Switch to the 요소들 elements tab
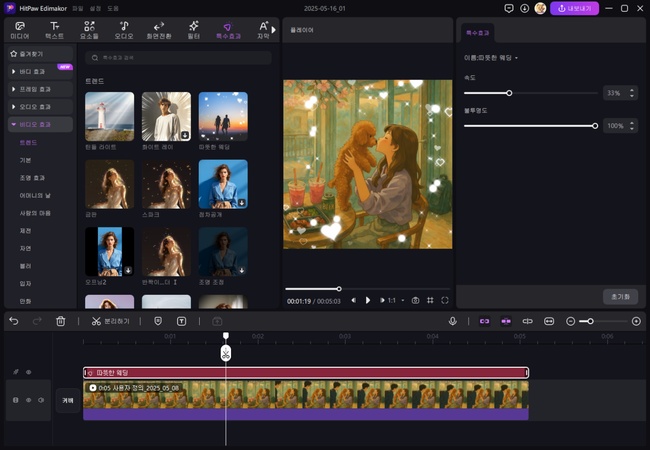The width and height of the screenshot is (650, 450). pyautogui.click(x=89, y=30)
